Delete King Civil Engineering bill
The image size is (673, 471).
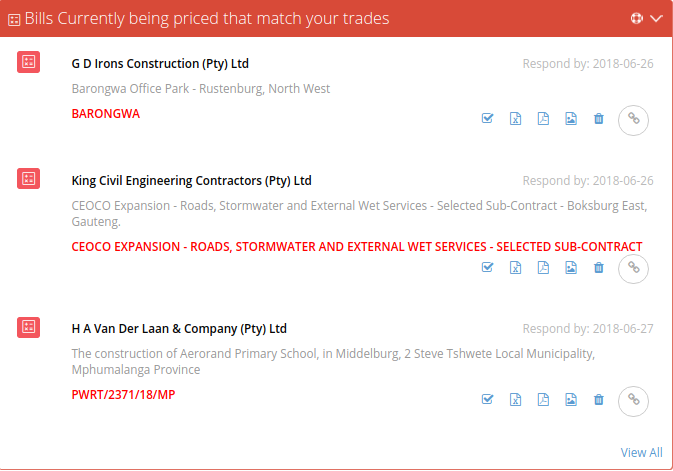click(598, 267)
